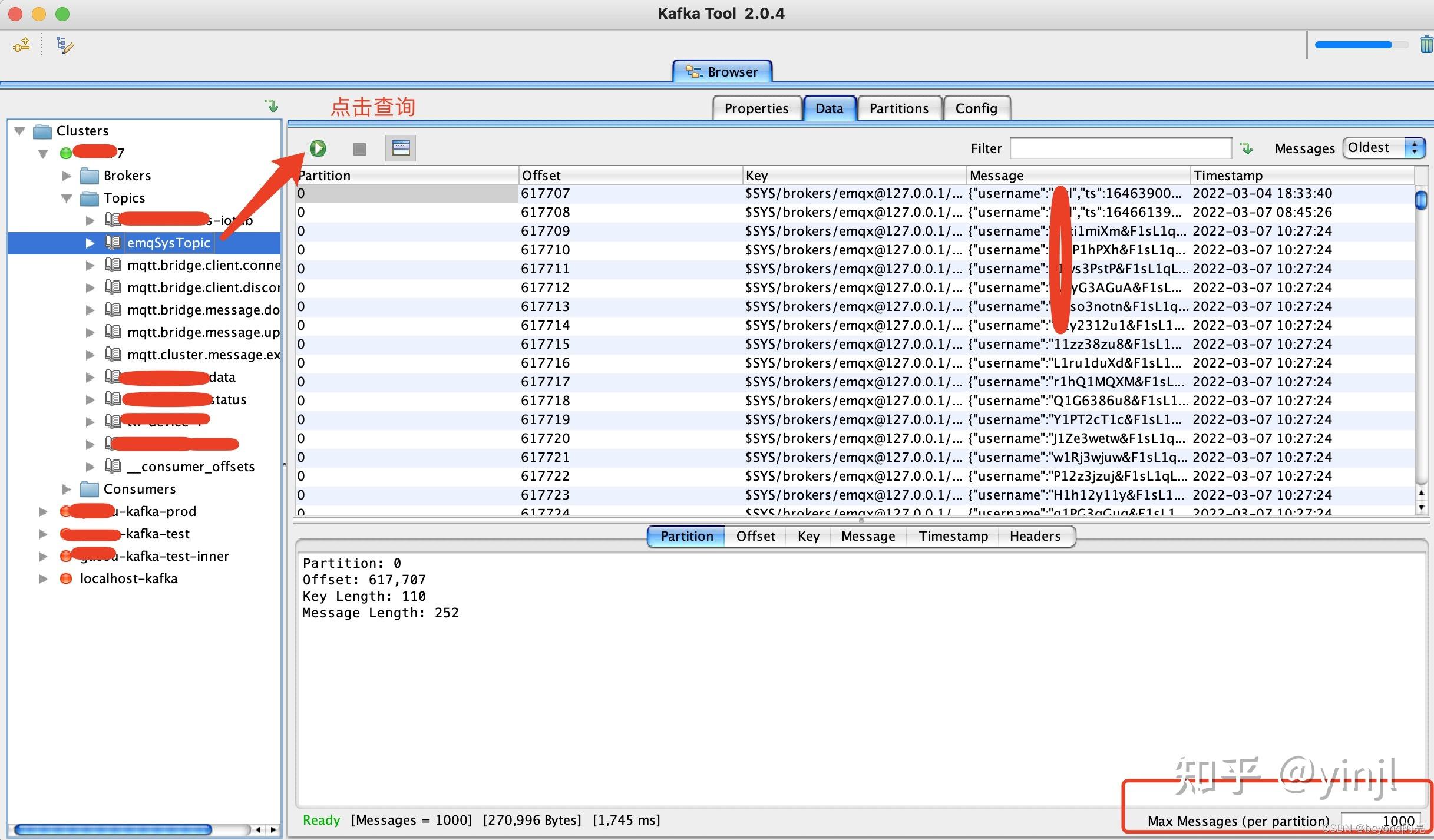Click the green apply filter arrow icon
1434x840 pixels.
1246,148
